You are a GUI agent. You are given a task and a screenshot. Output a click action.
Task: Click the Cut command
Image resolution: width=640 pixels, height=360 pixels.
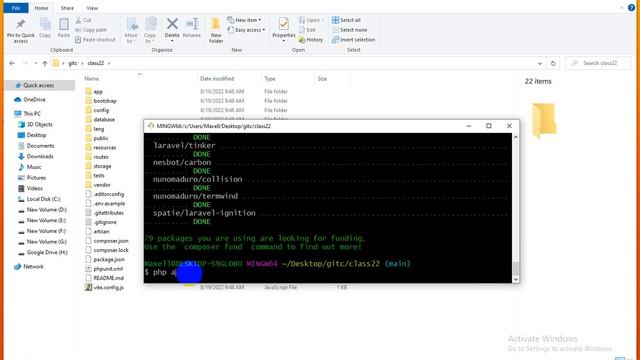[84, 20]
